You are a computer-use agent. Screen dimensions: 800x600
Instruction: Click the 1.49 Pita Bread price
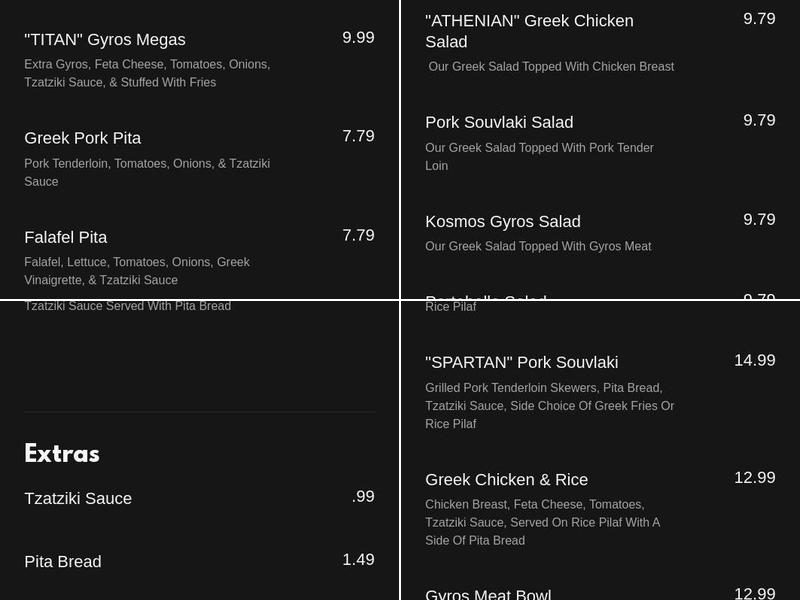pyautogui.click(x=358, y=560)
